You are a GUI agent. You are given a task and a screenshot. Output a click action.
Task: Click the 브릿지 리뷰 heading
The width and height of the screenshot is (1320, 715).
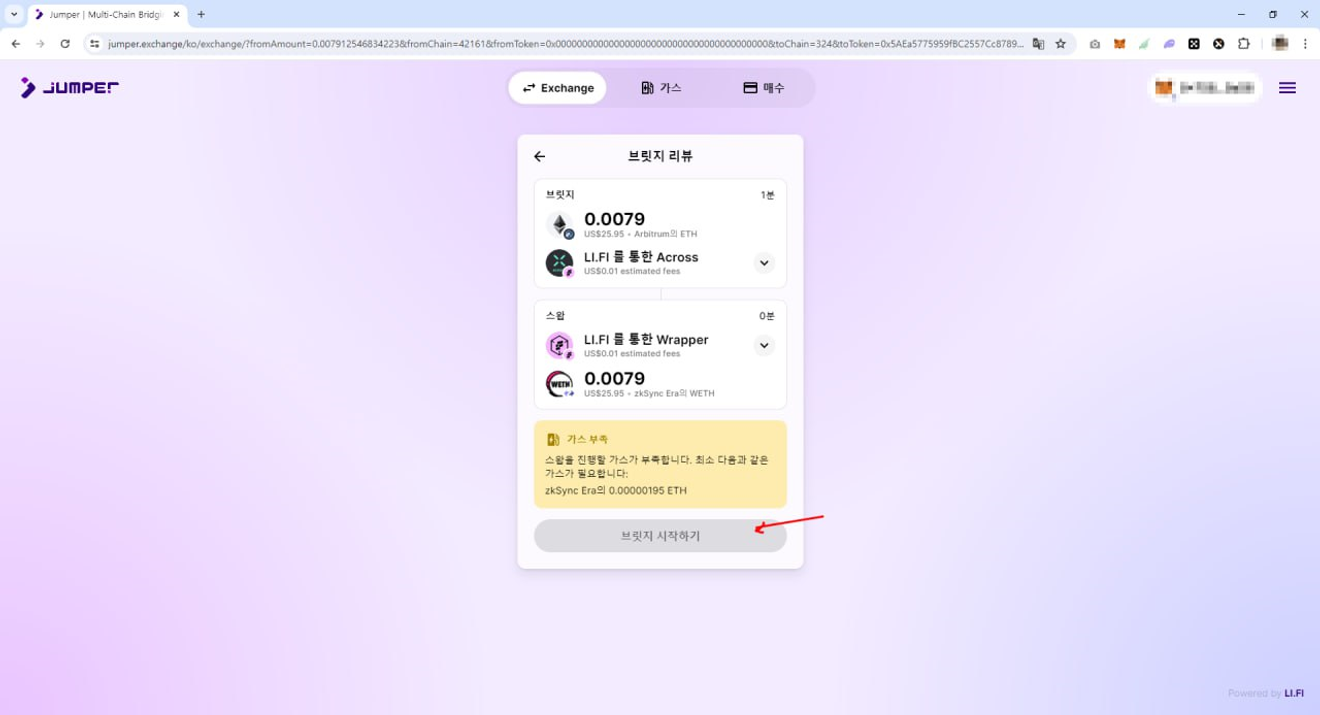[660, 156]
